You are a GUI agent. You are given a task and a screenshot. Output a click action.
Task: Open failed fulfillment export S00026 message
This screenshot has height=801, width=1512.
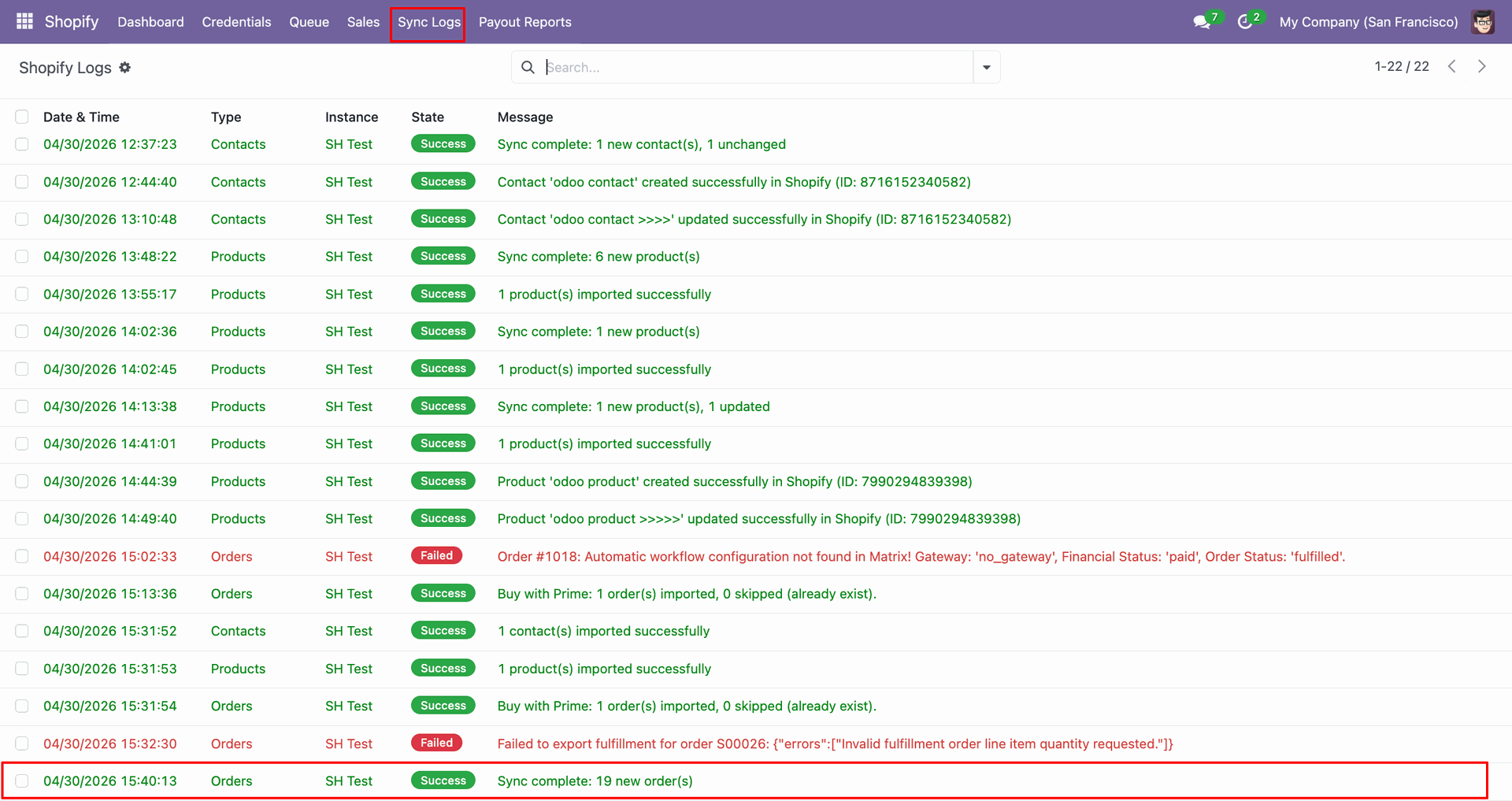point(835,744)
